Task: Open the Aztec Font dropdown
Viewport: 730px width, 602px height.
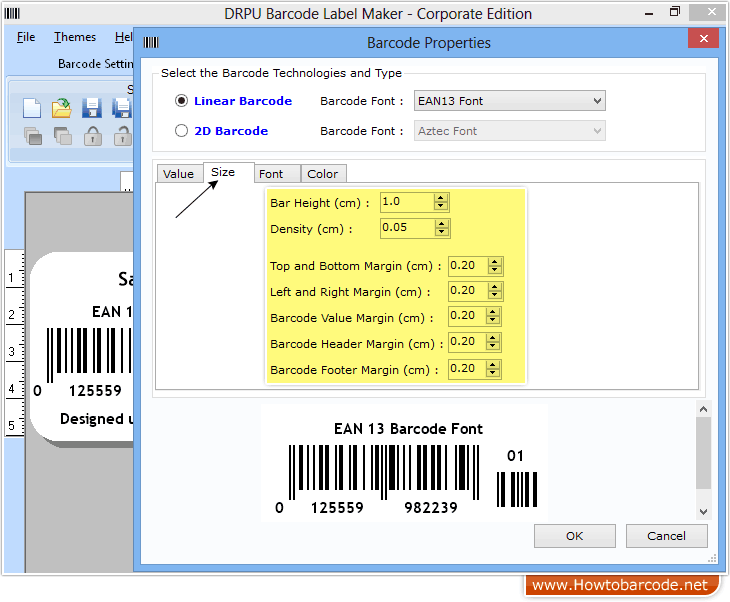Action: 509,131
